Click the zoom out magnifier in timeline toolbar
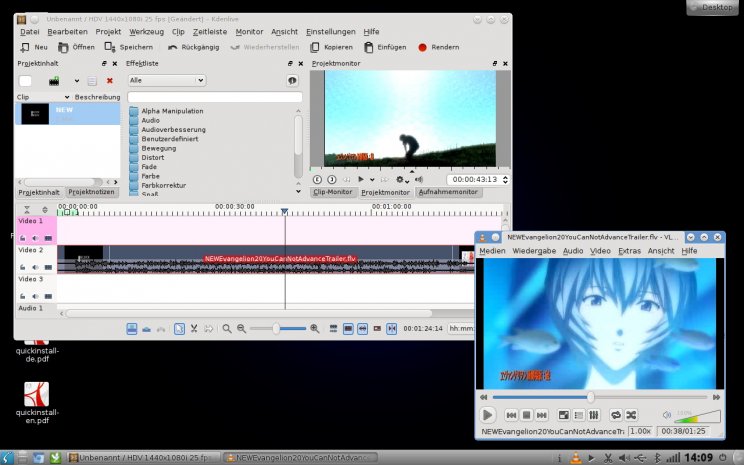Viewport: 744px width, 465px height. [x=242, y=328]
